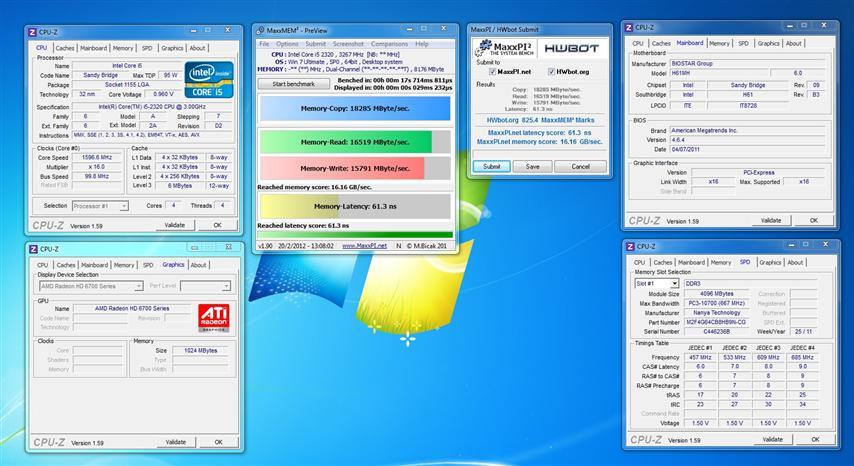Click the Memory-Read 16519 MByte/sec bar
Image resolution: width=854 pixels, height=466 pixels.
(355, 142)
